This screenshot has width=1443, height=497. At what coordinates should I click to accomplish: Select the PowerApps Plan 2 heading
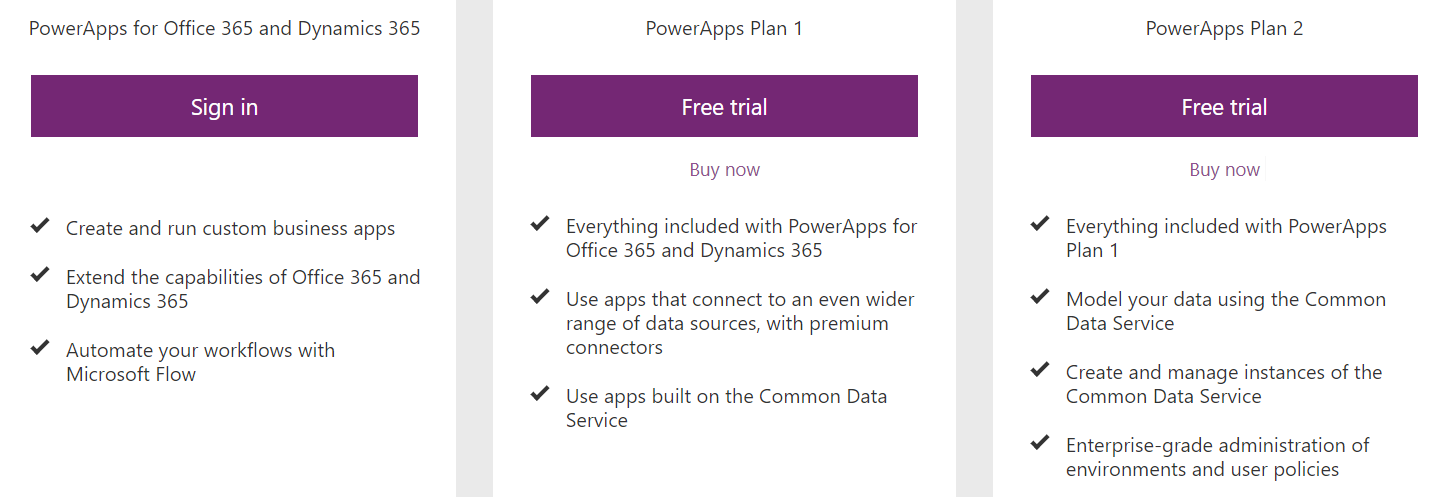tap(1224, 28)
